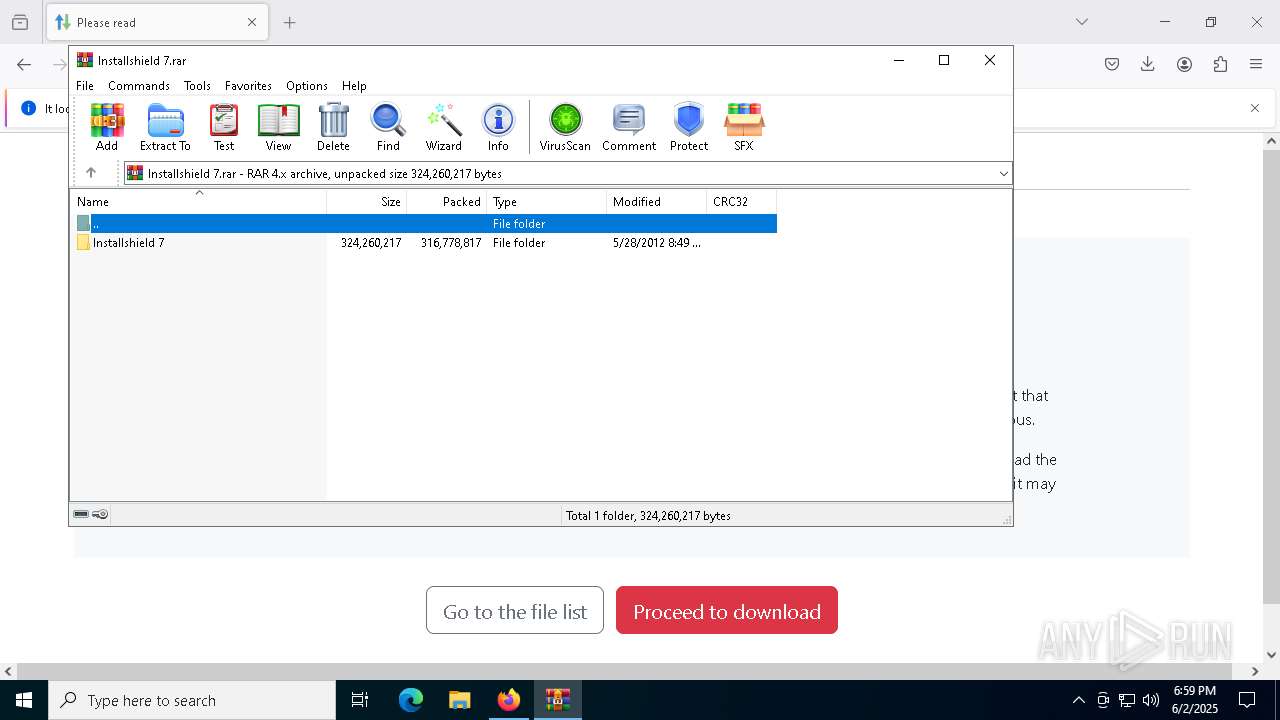This screenshot has width=1280, height=720.
Task: Click the WinRAR taskbar icon
Action: click(558, 700)
